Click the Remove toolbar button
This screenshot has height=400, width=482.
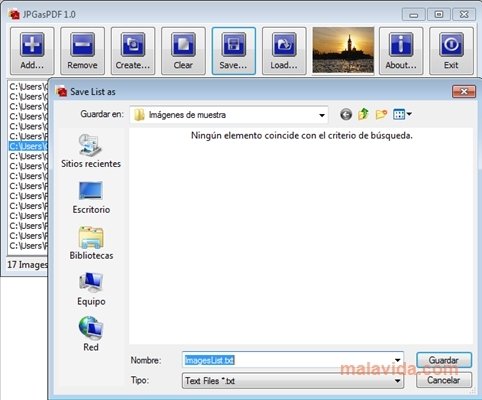(82, 51)
